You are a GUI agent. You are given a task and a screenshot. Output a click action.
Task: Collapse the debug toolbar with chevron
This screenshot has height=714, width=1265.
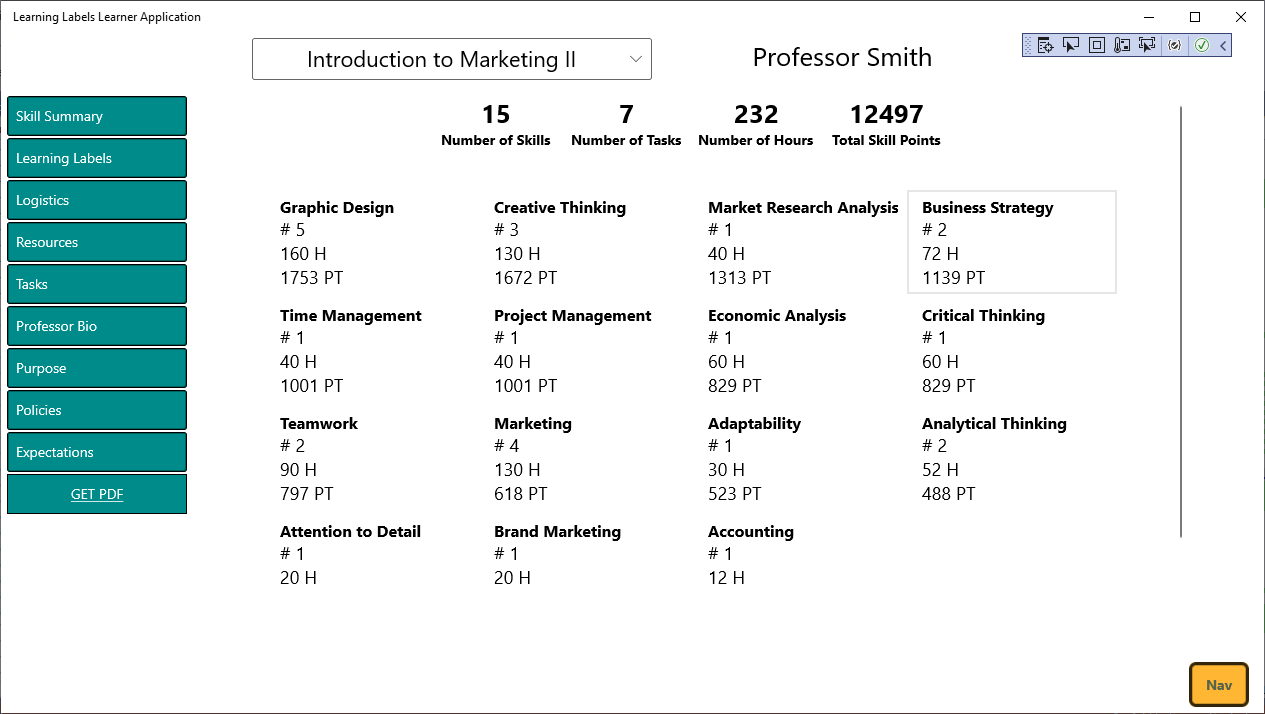pyautogui.click(x=1223, y=45)
